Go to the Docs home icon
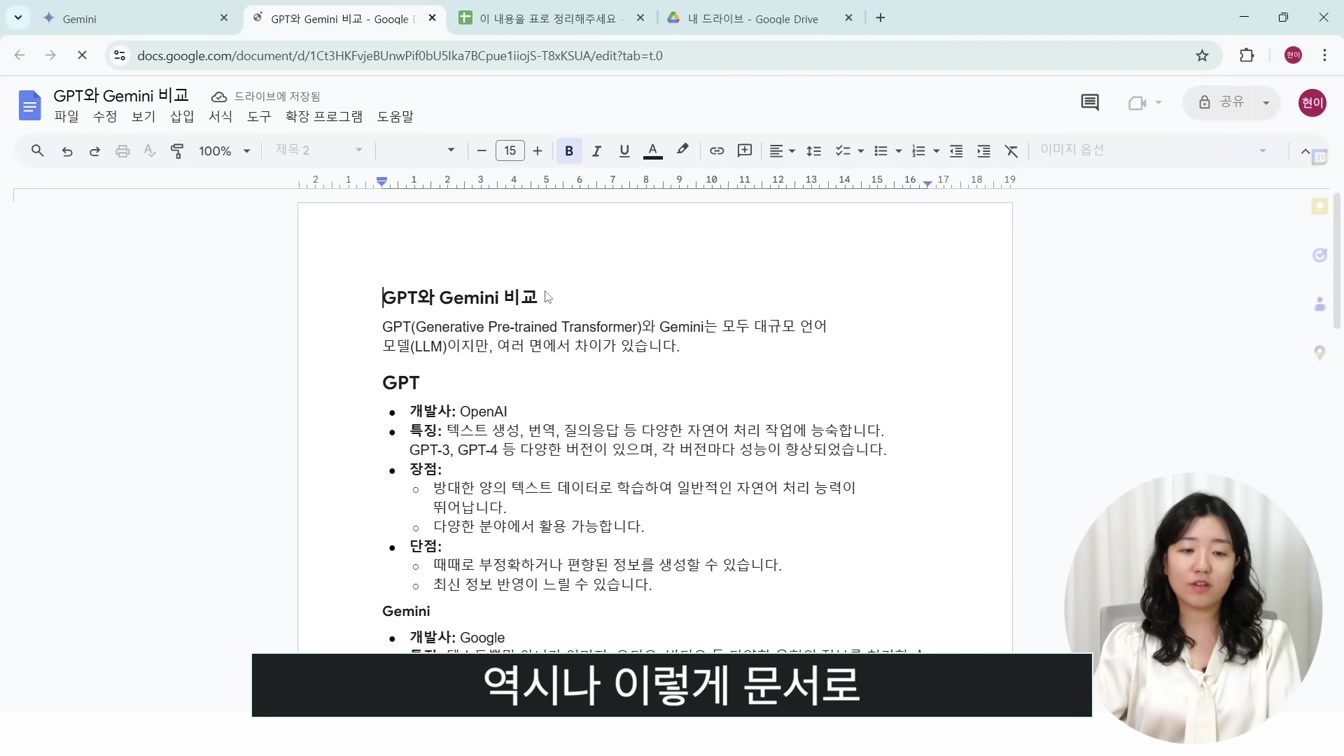Screen dimensions: 1344x756 point(30,105)
